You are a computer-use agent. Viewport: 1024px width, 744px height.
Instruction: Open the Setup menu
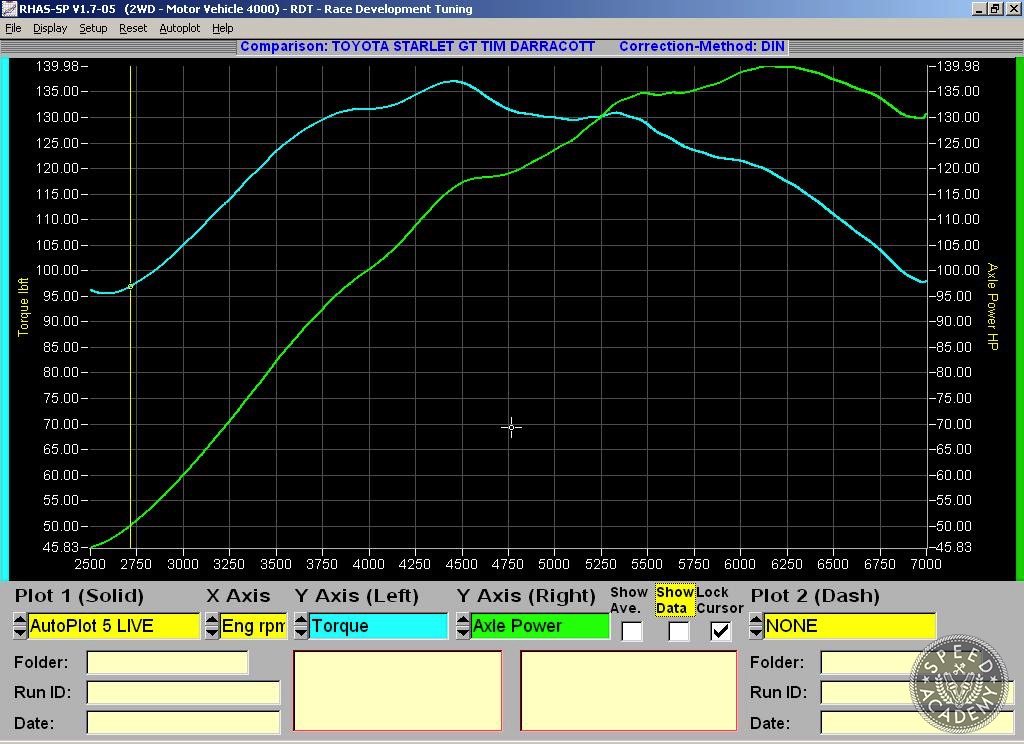click(x=93, y=28)
